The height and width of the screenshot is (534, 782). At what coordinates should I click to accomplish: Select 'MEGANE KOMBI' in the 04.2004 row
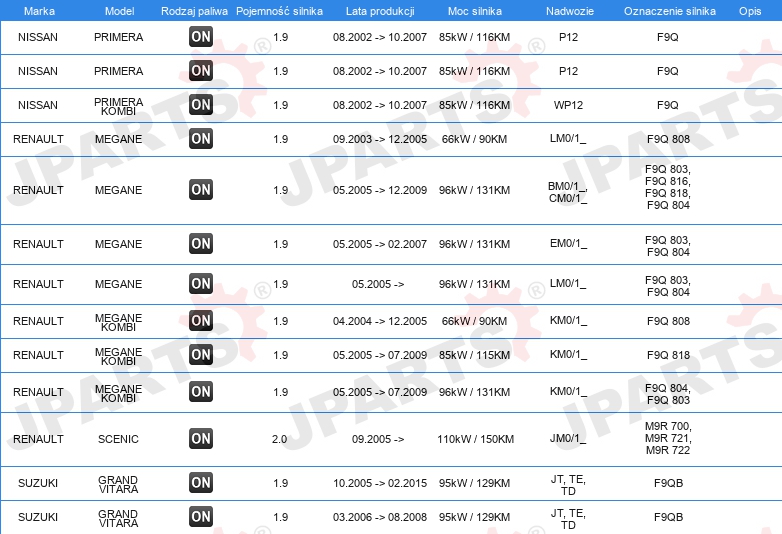coord(119,322)
